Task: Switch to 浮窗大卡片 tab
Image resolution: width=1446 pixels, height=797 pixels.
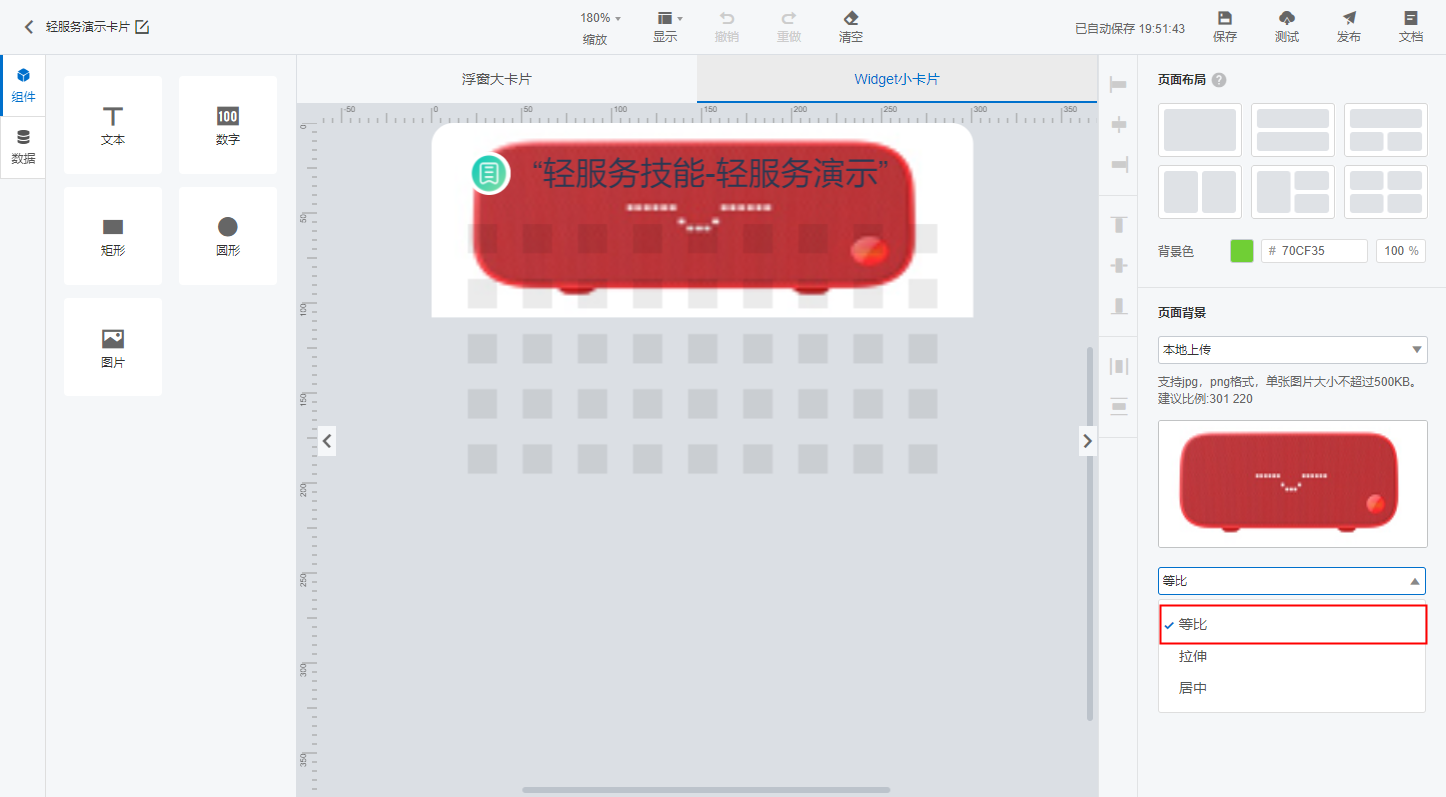Action: point(497,79)
